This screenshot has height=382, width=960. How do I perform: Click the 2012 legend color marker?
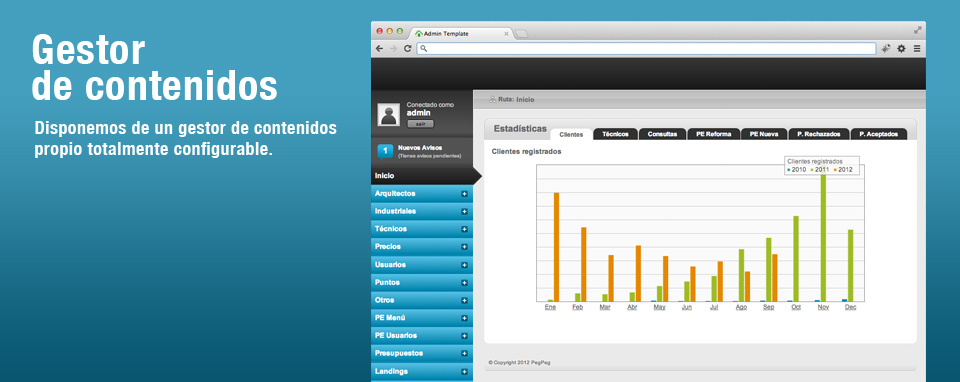click(x=835, y=170)
